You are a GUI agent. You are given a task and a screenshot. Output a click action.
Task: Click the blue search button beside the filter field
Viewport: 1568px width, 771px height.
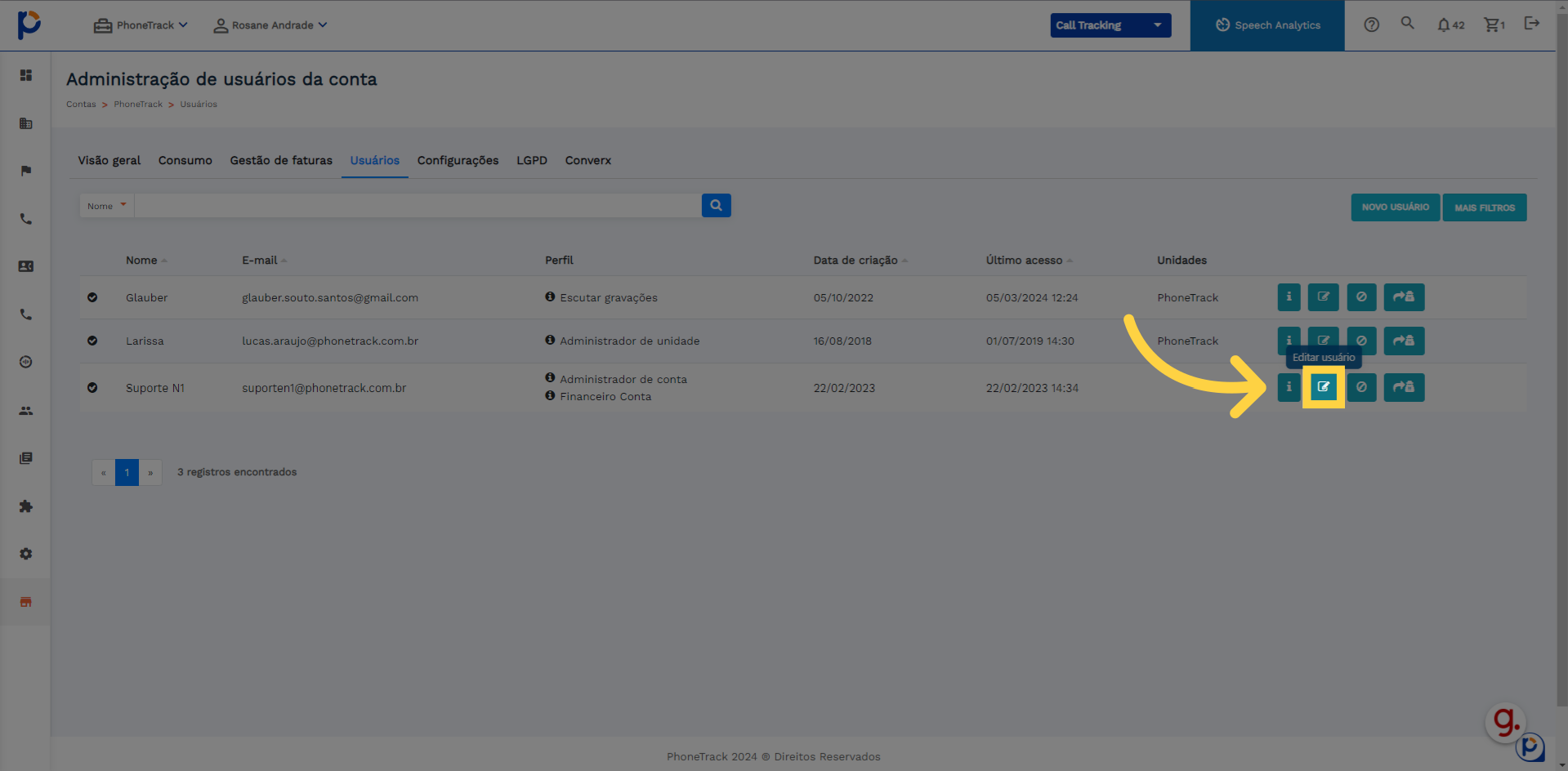point(716,206)
